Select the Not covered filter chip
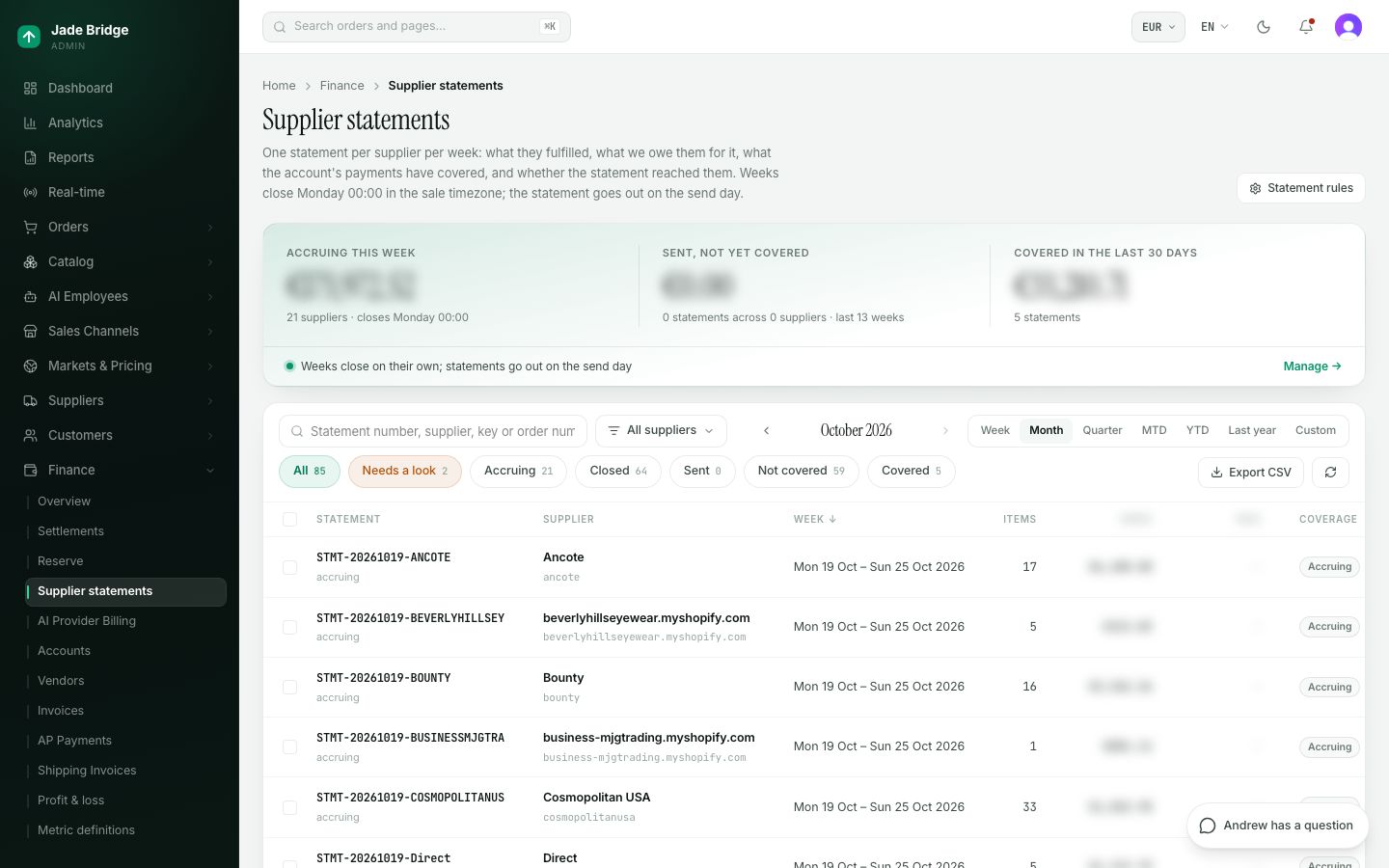1389x868 pixels. (802, 472)
